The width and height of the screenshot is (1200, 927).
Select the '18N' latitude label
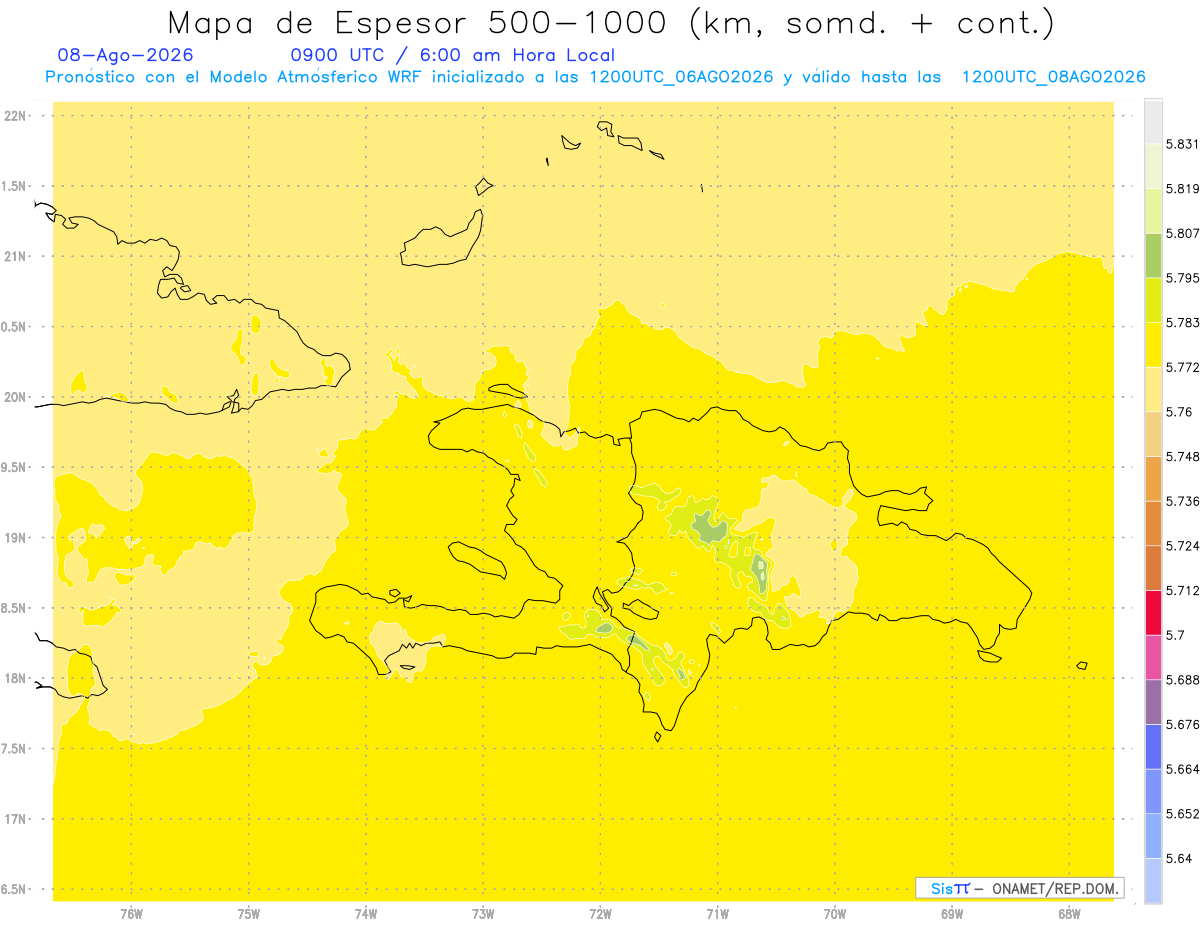click(17, 678)
